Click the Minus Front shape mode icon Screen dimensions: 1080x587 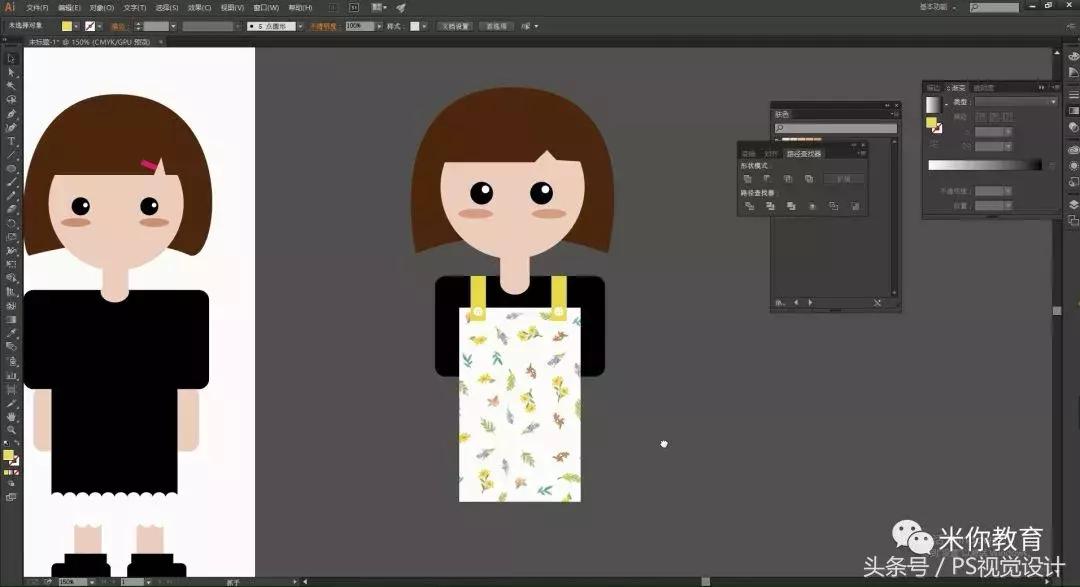tap(768, 179)
